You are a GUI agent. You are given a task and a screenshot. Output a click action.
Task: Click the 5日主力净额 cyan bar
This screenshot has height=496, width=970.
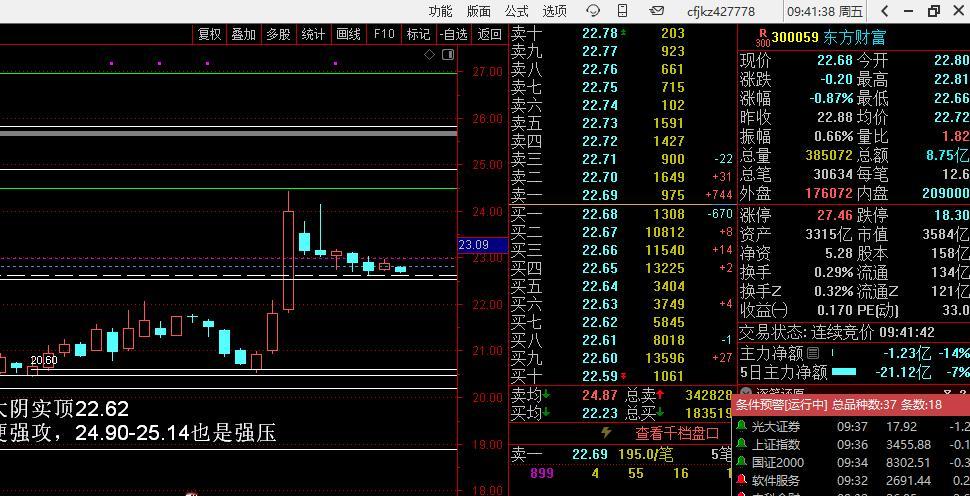(844, 372)
